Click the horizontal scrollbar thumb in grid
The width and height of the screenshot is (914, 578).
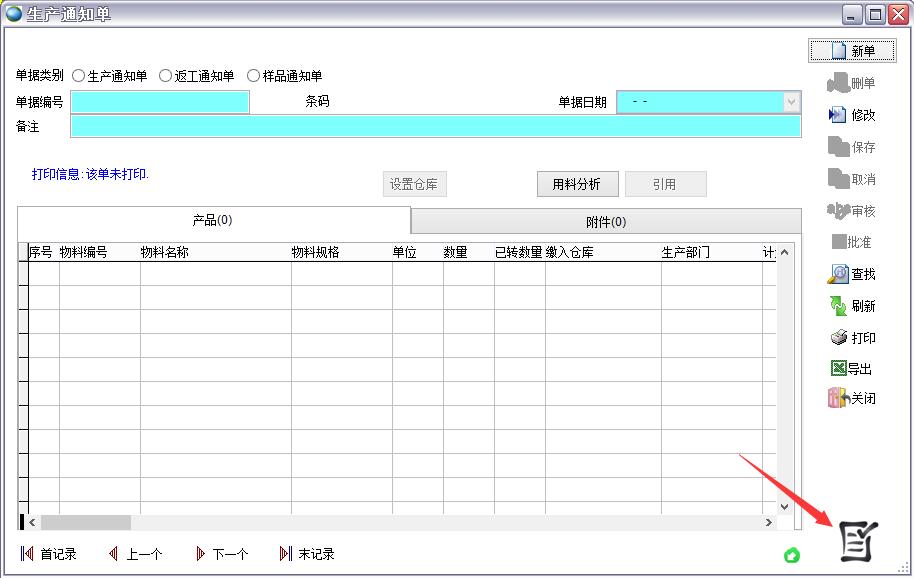click(85, 523)
